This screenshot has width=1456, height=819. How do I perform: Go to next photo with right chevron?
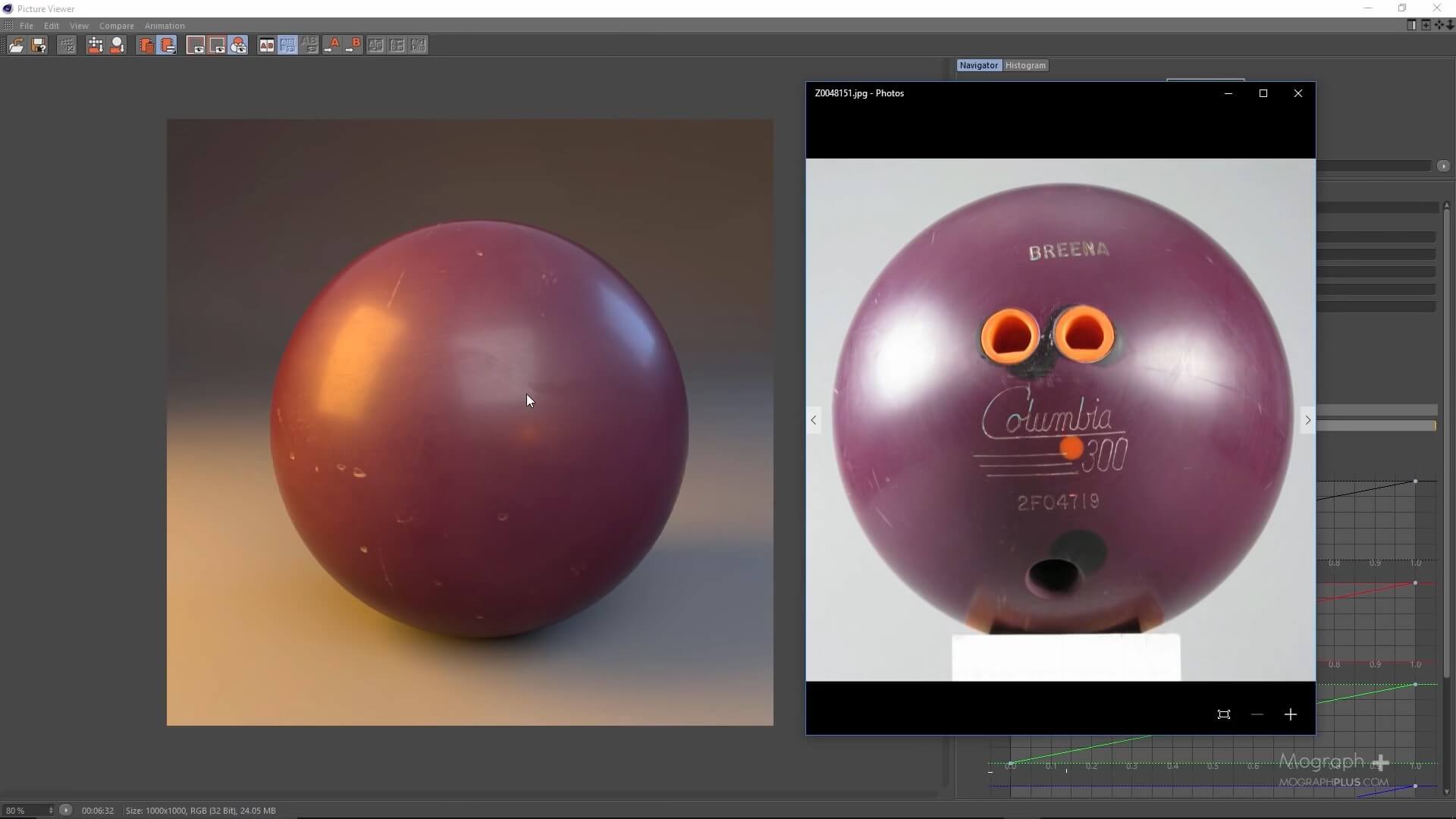[x=1307, y=420]
